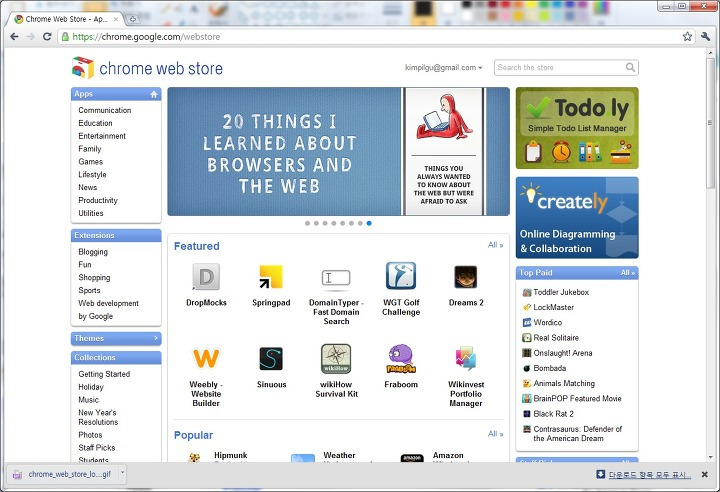The width and height of the screenshot is (720, 492).
Task: Open the Staff Picks collection
Action: pyautogui.click(x=96, y=447)
